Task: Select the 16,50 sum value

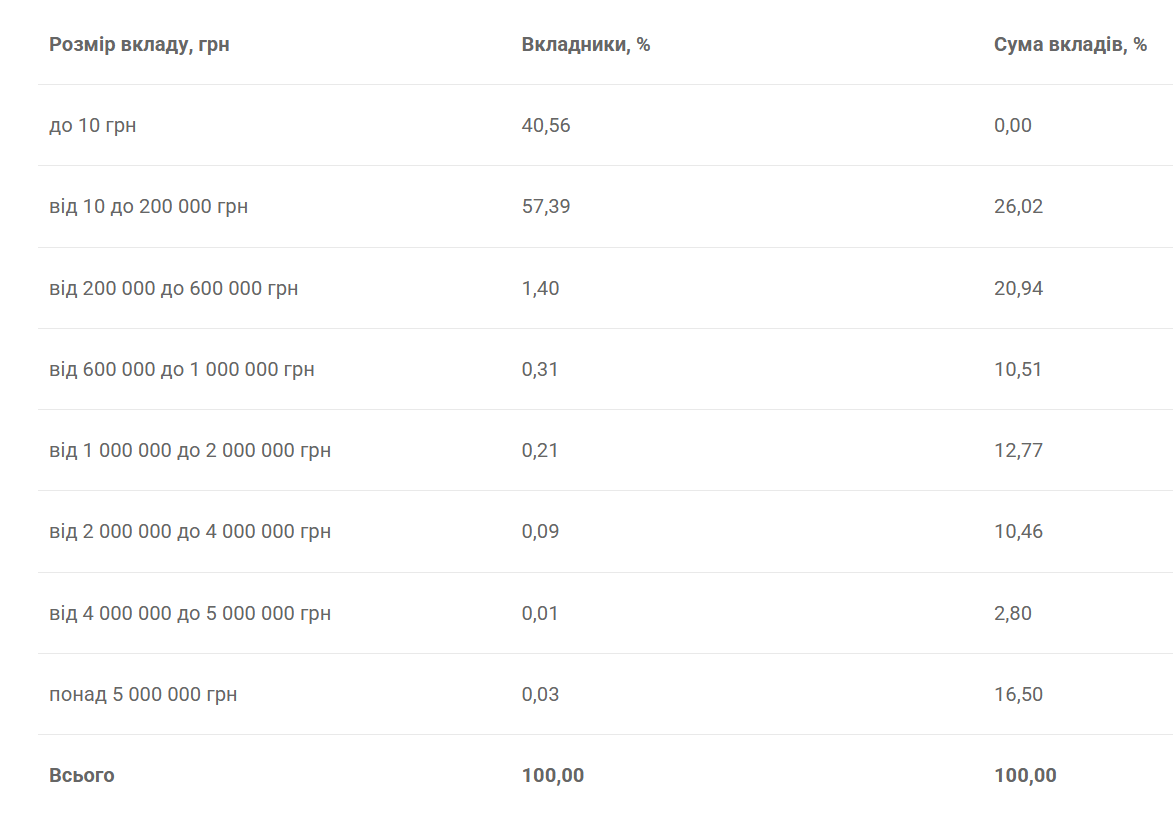Action: point(1018,695)
